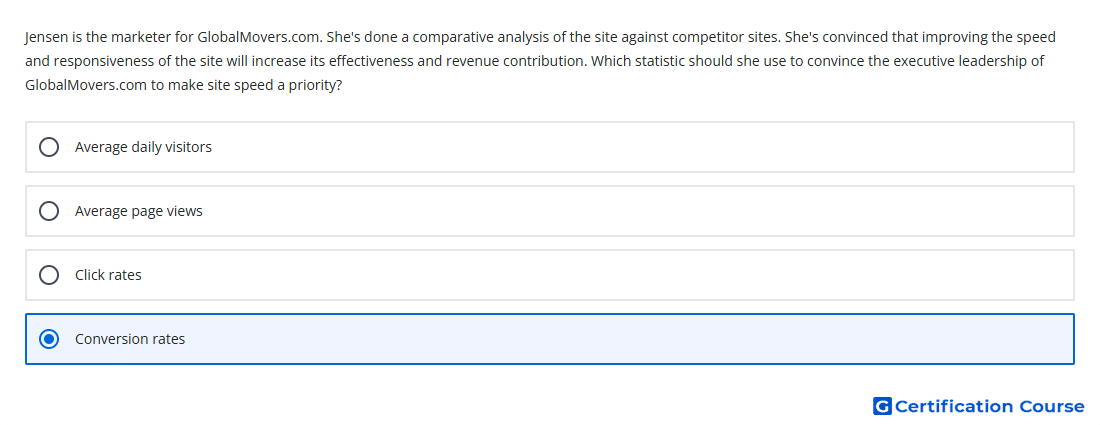The width and height of the screenshot is (1100, 425).
Task: Click the GlobalMovers.com text in first line
Action: tap(260, 37)
